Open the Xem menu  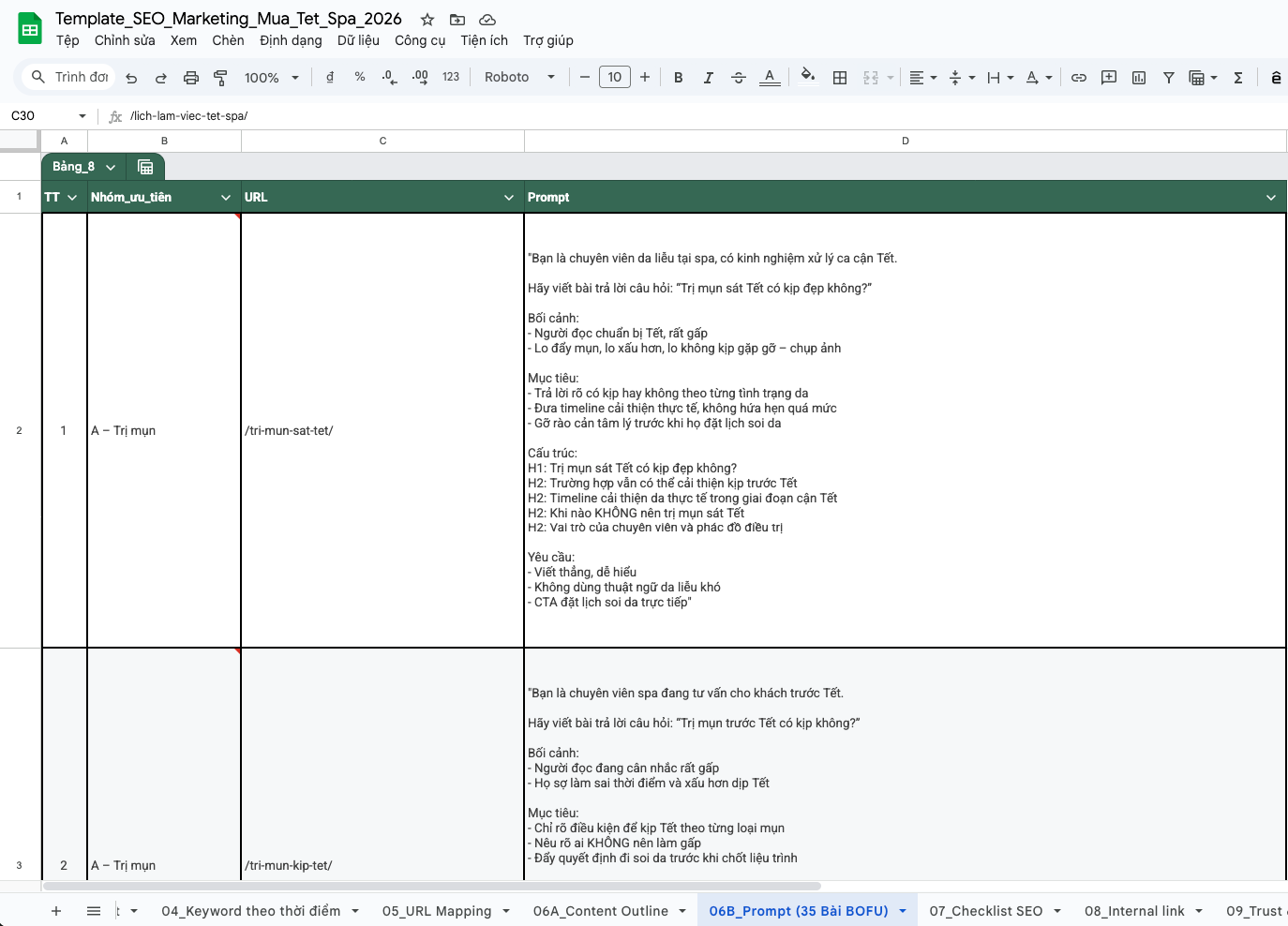(x=184, y=40)
